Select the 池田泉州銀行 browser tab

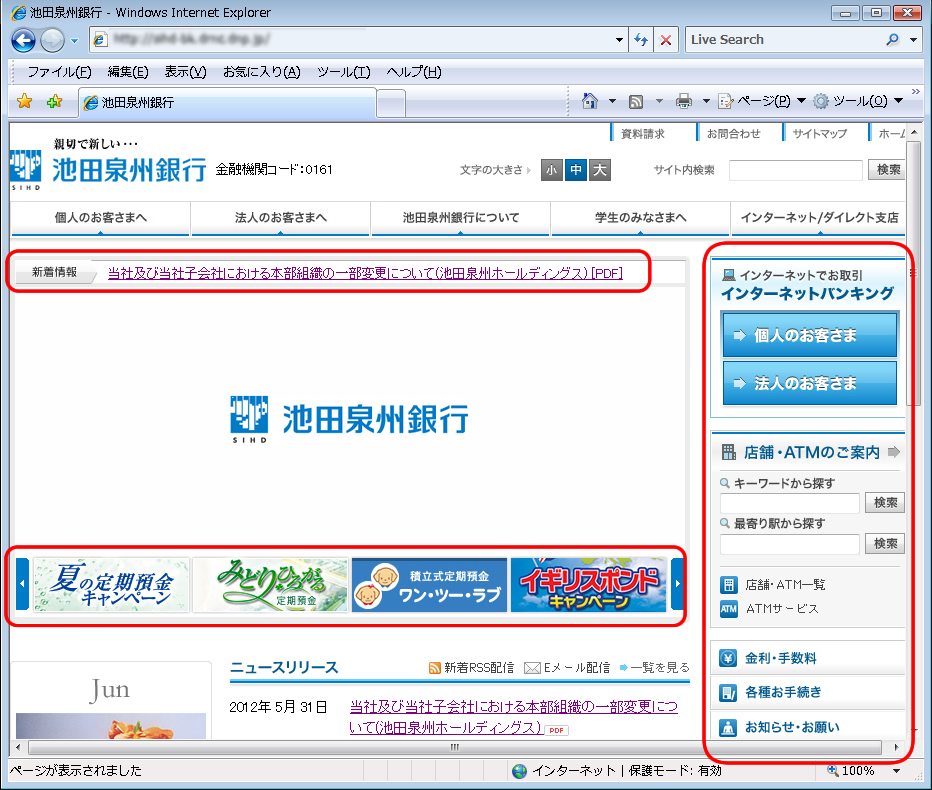click(228, 102)
